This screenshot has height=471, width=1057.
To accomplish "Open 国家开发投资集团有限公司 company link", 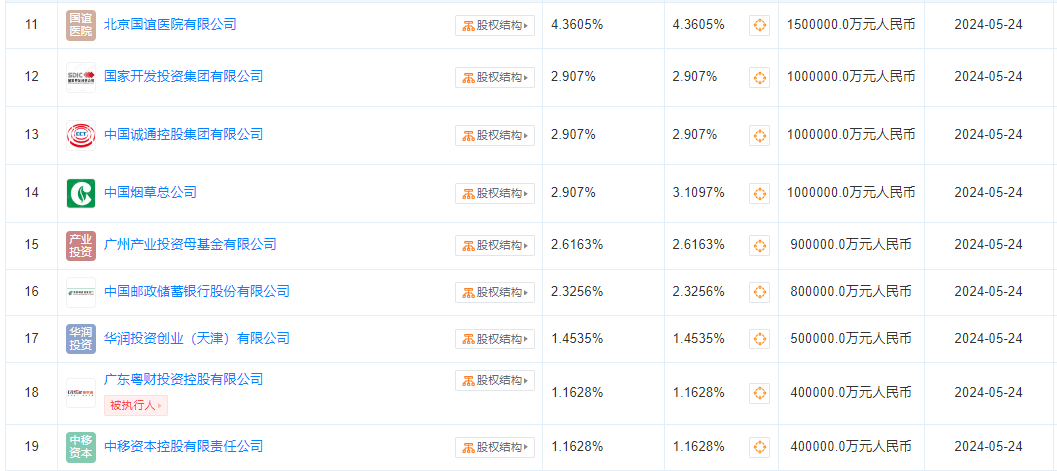I will tap(183, 76).
